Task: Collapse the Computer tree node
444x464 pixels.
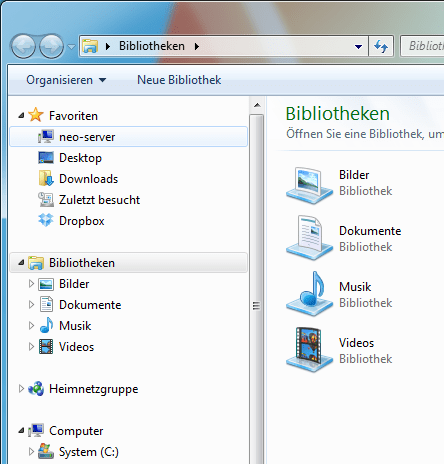Action: tap(21, 431)
